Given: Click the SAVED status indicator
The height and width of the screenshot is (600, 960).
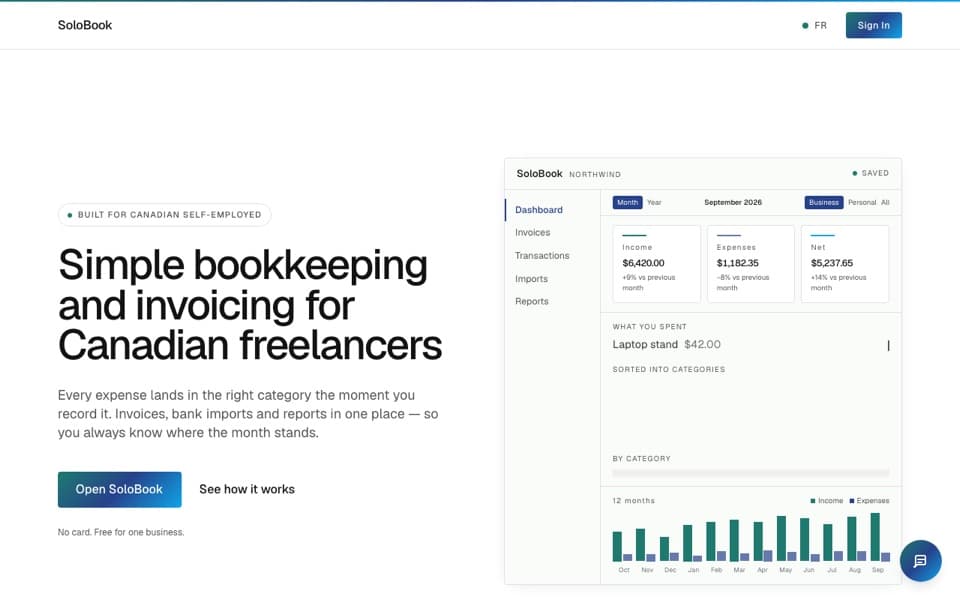Looking at the screenshot, I should point(870,173).
